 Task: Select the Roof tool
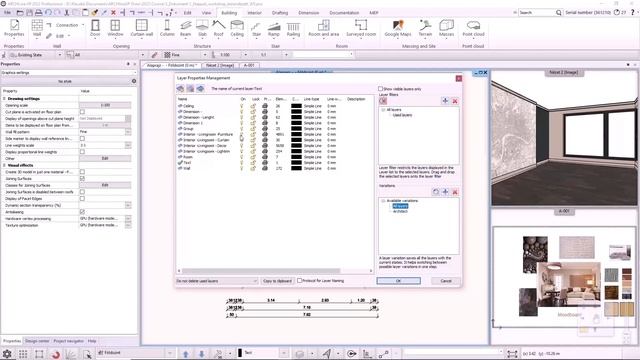point(219,28)
